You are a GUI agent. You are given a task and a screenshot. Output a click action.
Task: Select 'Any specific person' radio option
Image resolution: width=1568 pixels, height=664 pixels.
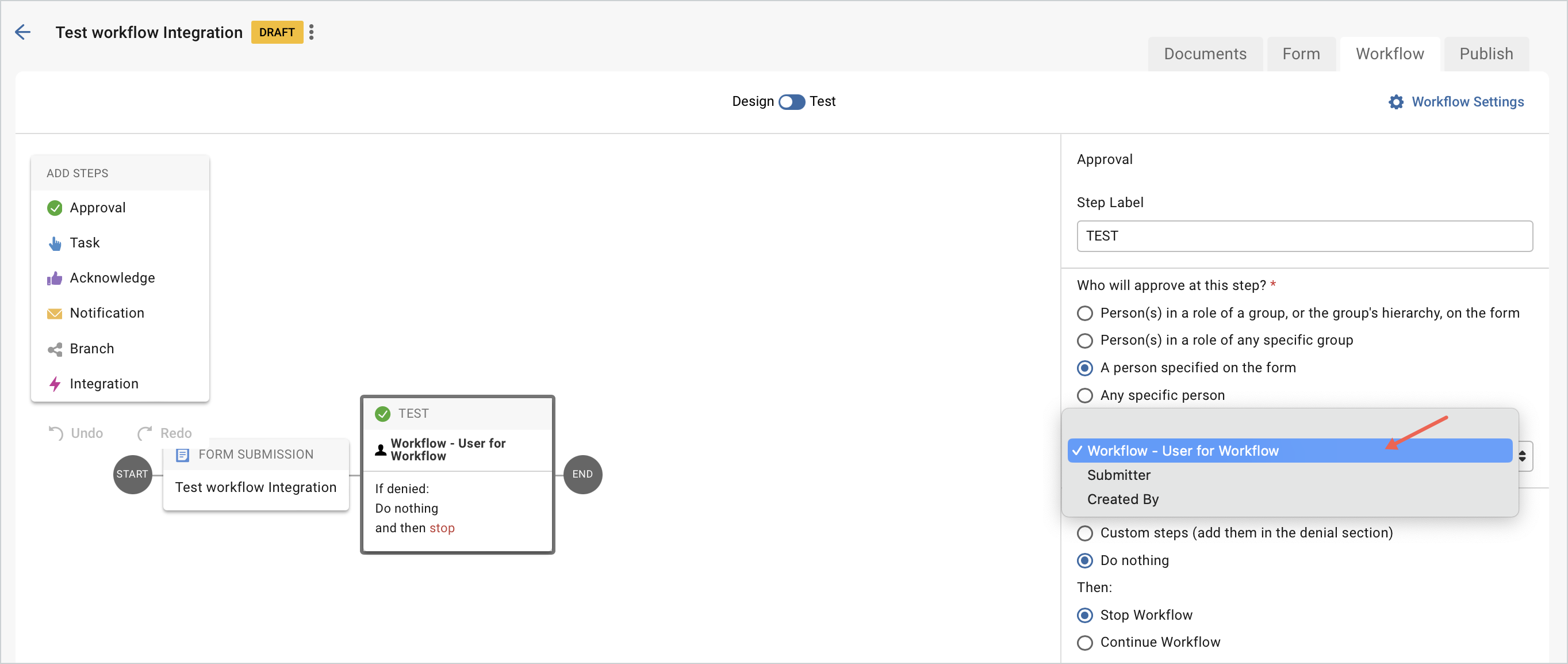point(1084,395)
